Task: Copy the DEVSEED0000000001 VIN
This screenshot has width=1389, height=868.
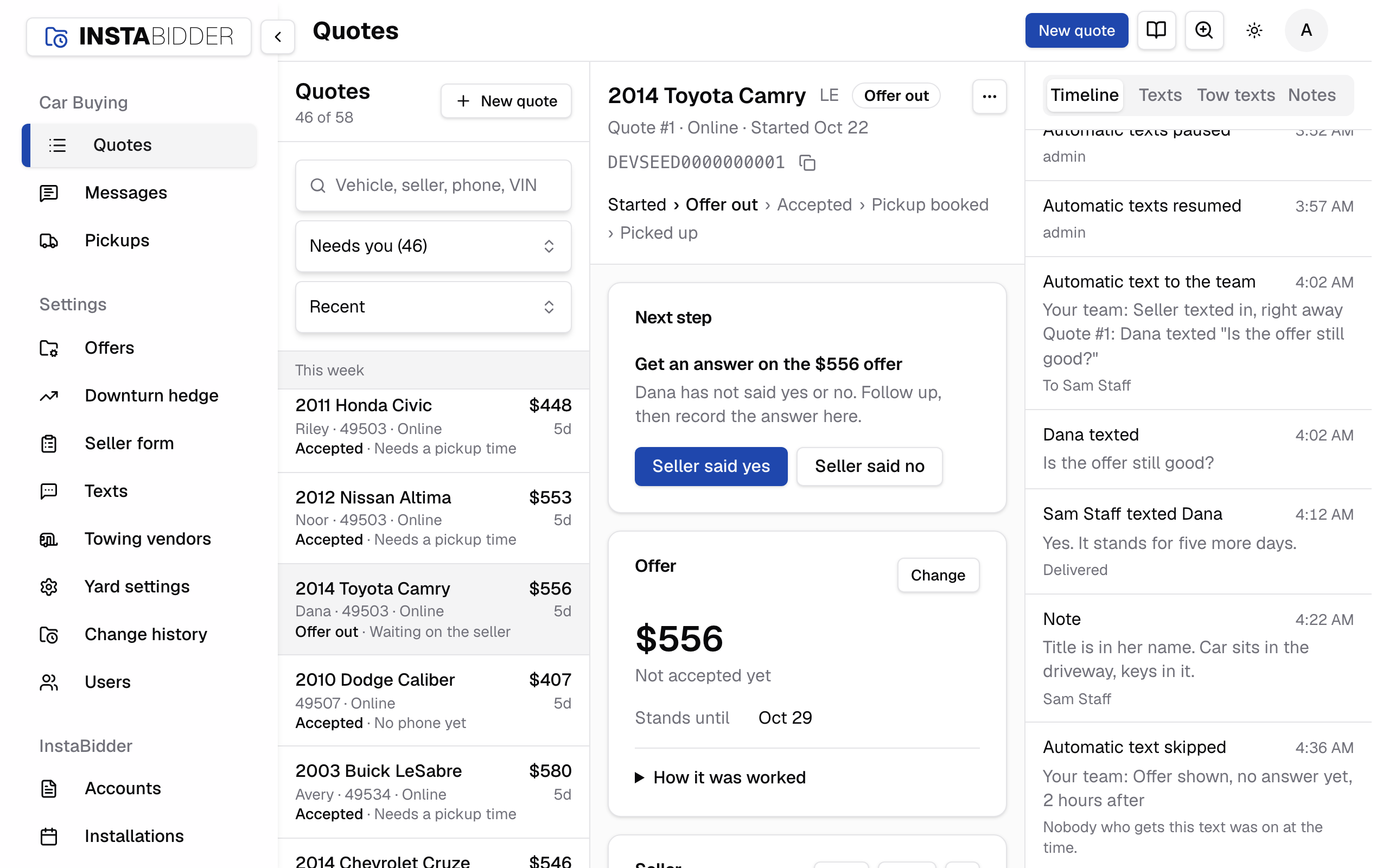Action: coord(807,162)
